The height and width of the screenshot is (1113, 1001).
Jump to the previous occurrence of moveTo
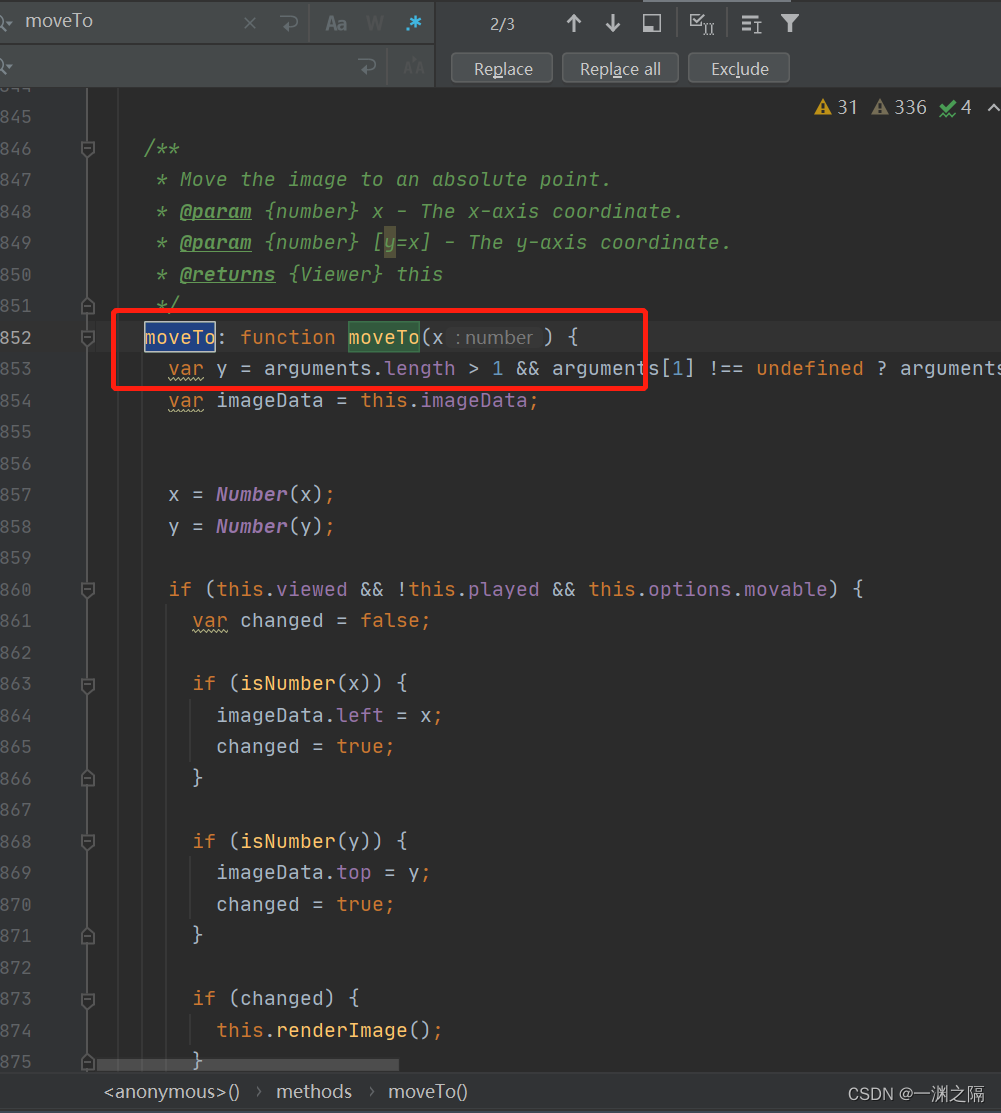tap(574, 22)
